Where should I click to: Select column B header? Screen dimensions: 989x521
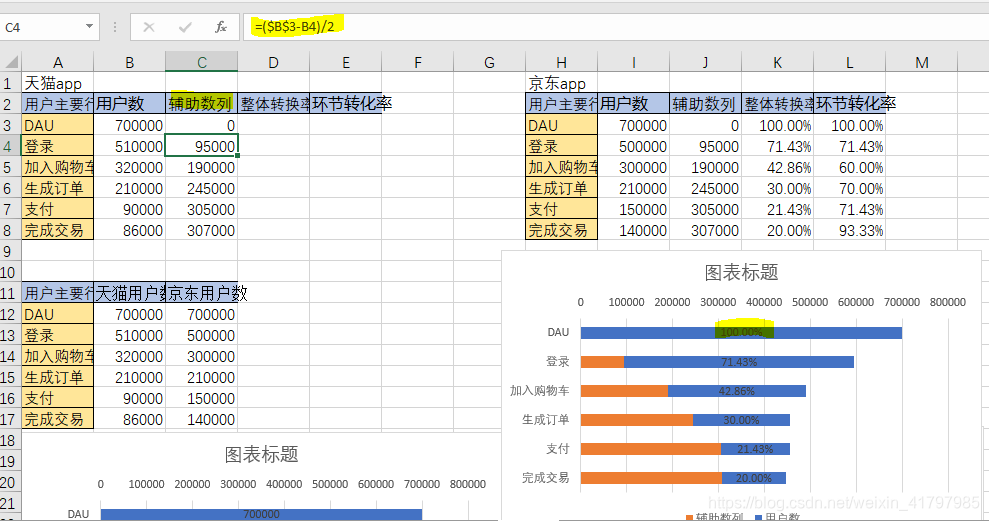click(x=129, y=62)
